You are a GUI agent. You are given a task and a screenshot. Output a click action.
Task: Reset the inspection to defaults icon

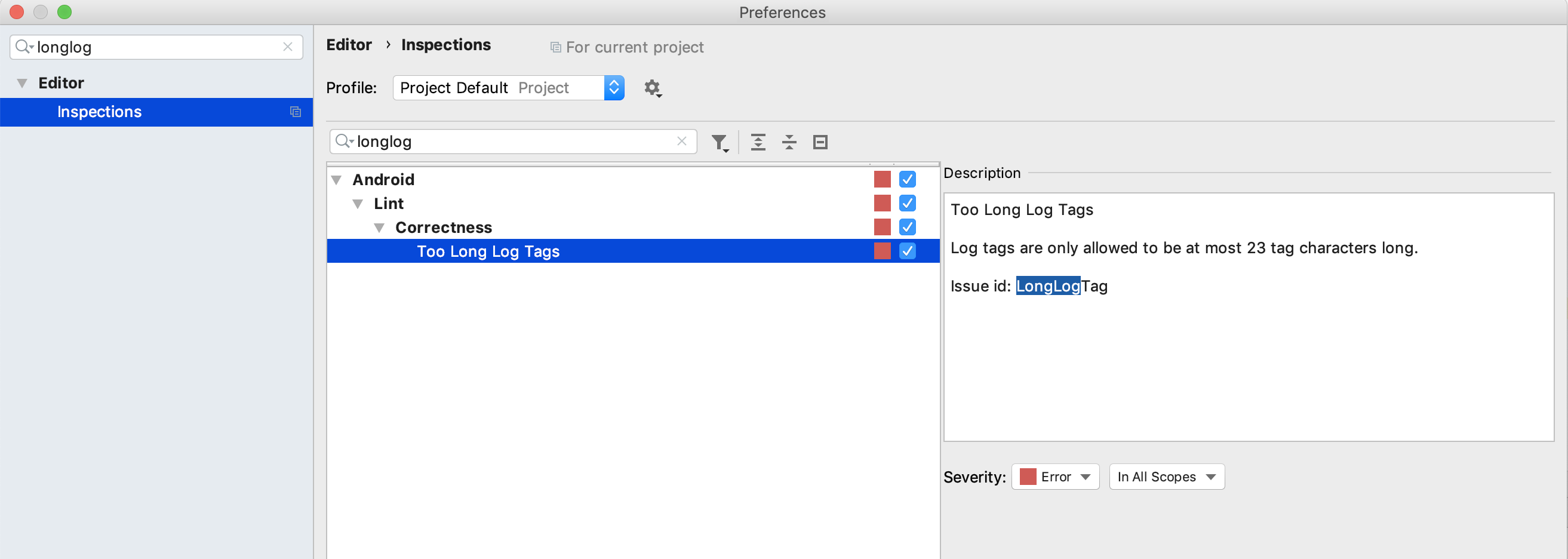(820, 142)
